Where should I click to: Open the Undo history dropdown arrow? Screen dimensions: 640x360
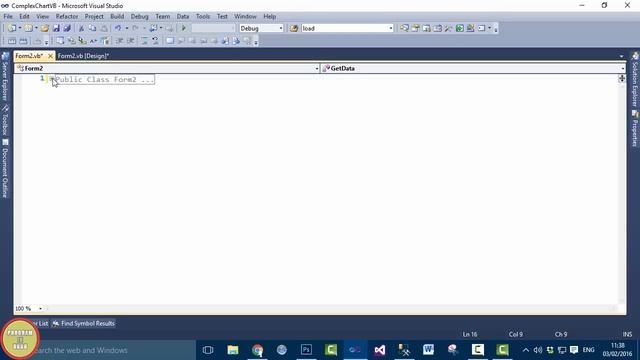(x=127, y=28)
